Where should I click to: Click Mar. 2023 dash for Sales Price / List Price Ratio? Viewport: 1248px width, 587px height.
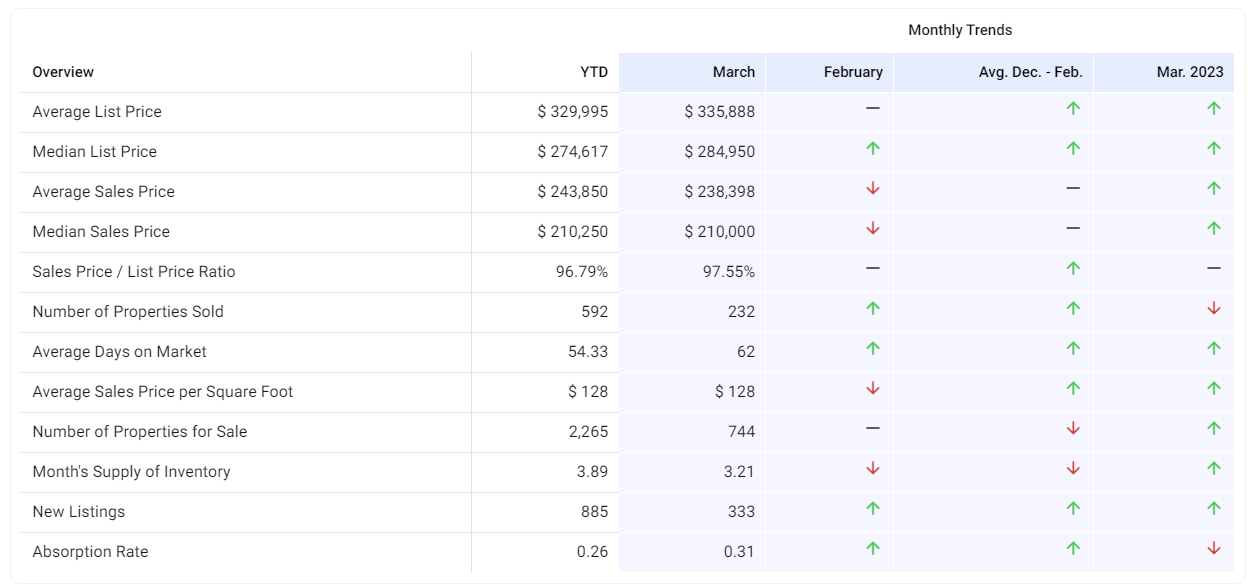pos(1213,268)
